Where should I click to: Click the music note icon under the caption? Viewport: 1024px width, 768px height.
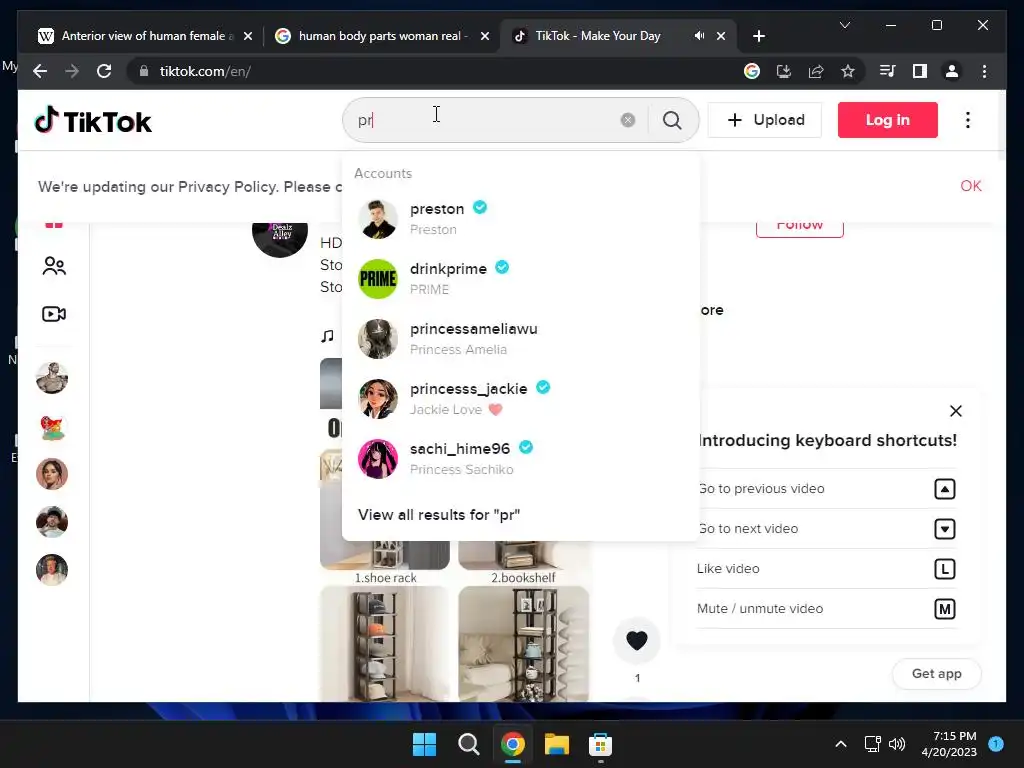[327, 336]
